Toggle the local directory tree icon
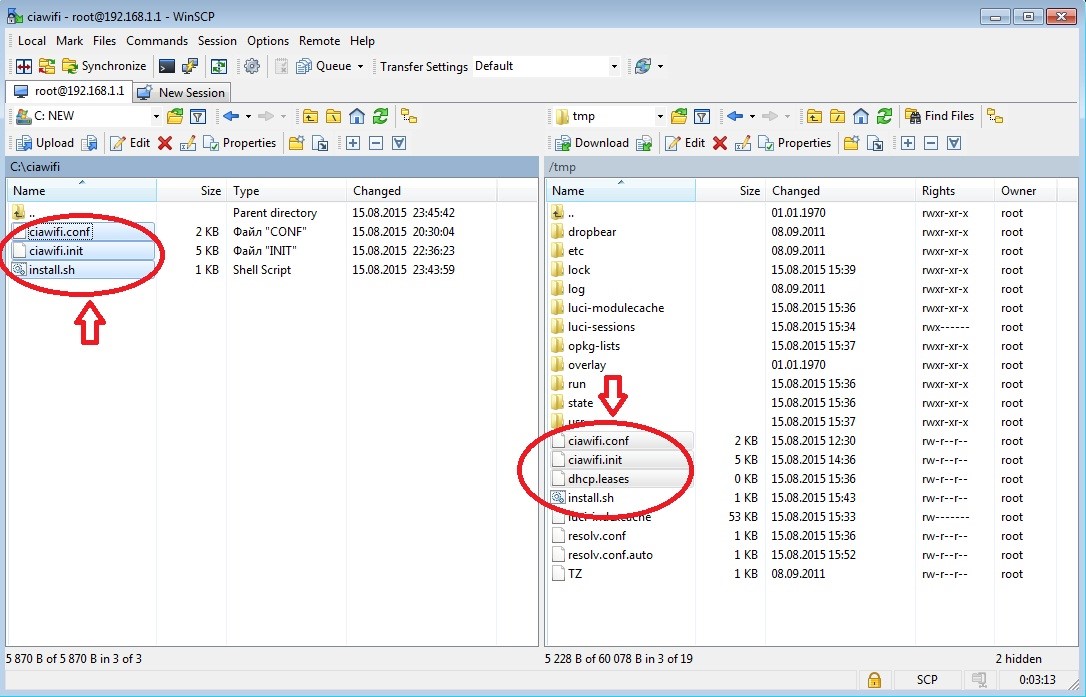The width and height of the screenshot is (1086, 697). (x=409, y=116)
